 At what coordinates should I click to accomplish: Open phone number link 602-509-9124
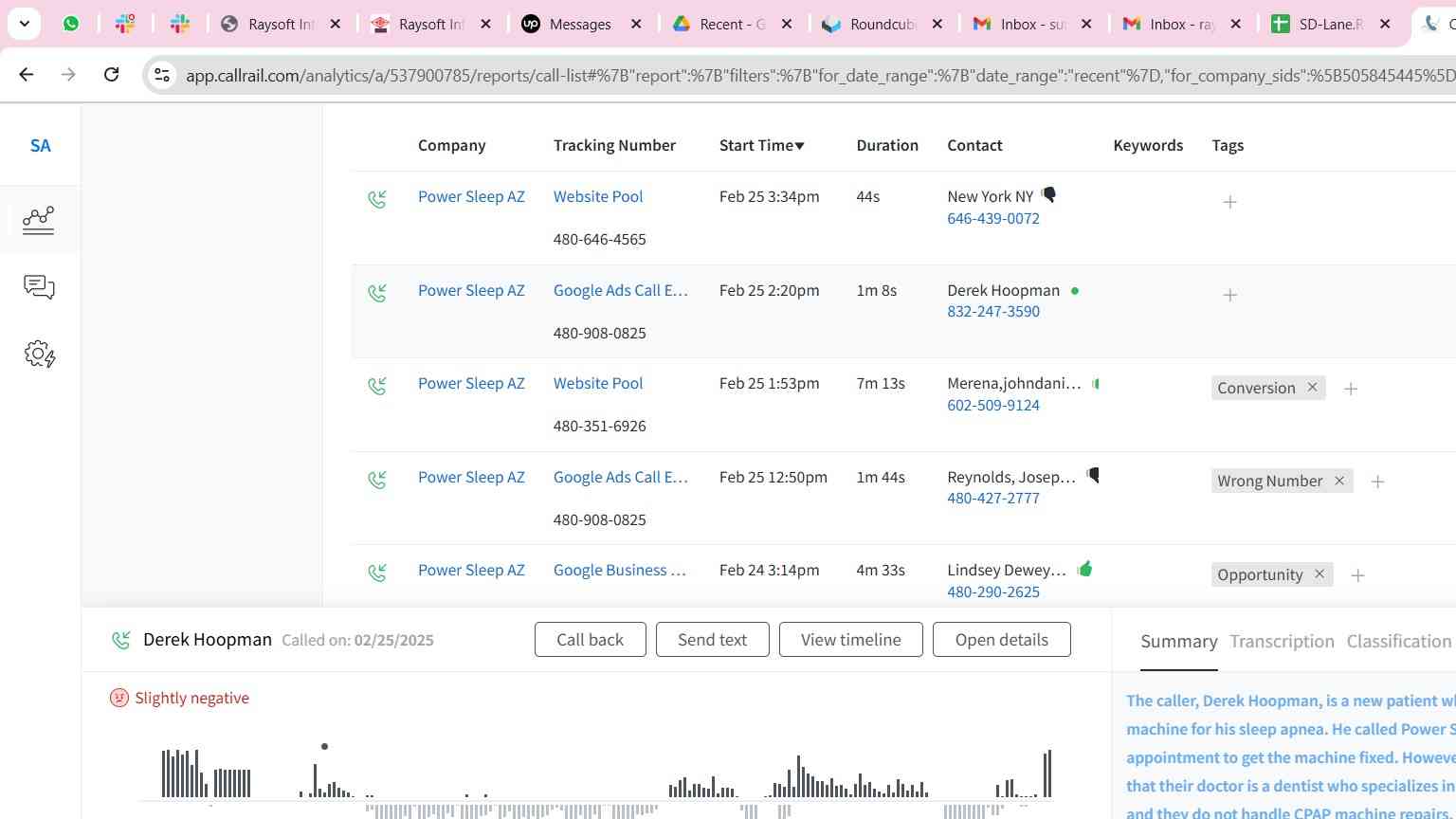point(992,405)
